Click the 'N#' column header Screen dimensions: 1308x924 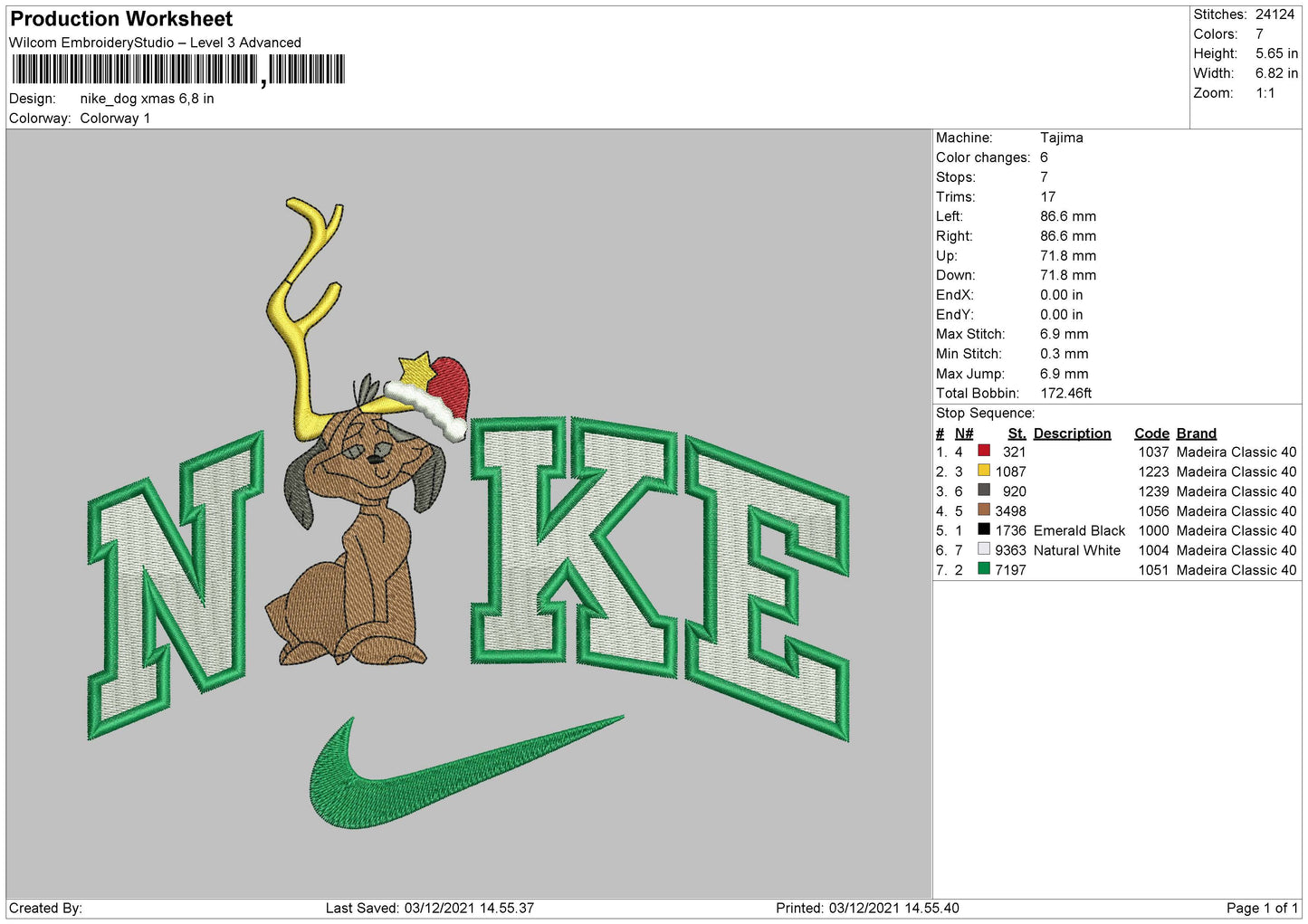tap(964, 433)
